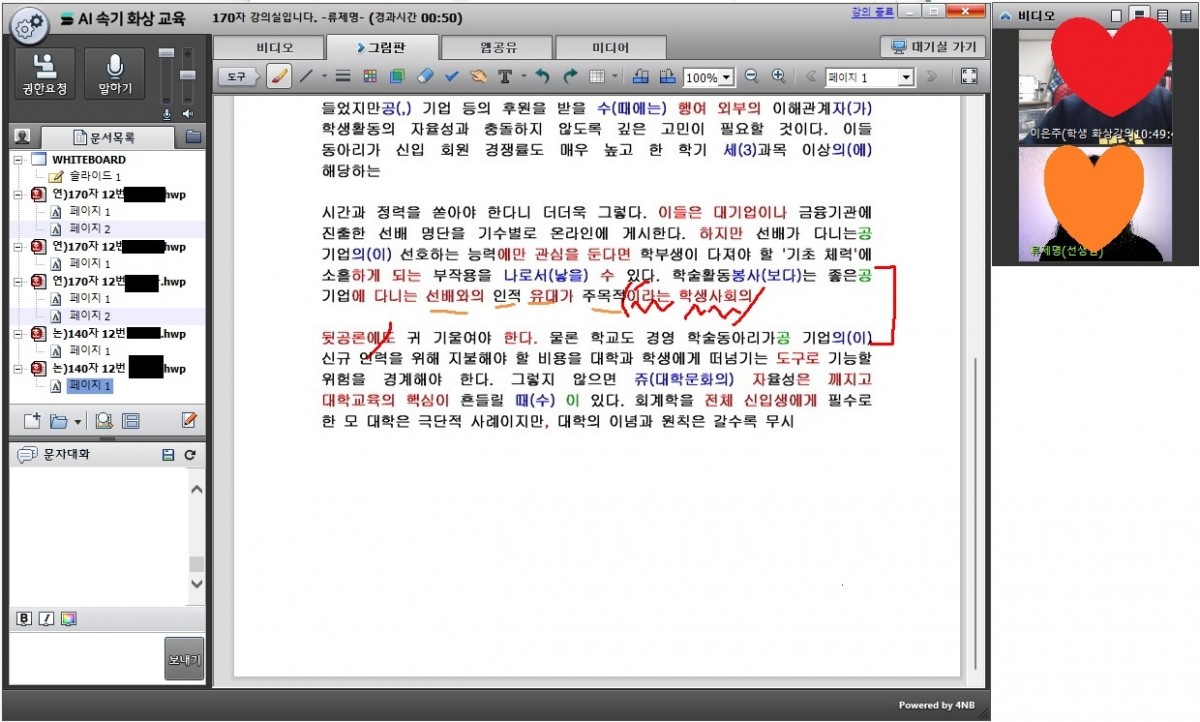Screen dimensions: 1200x722
Task: Open the chat text color picker
Action: (68, 618)
